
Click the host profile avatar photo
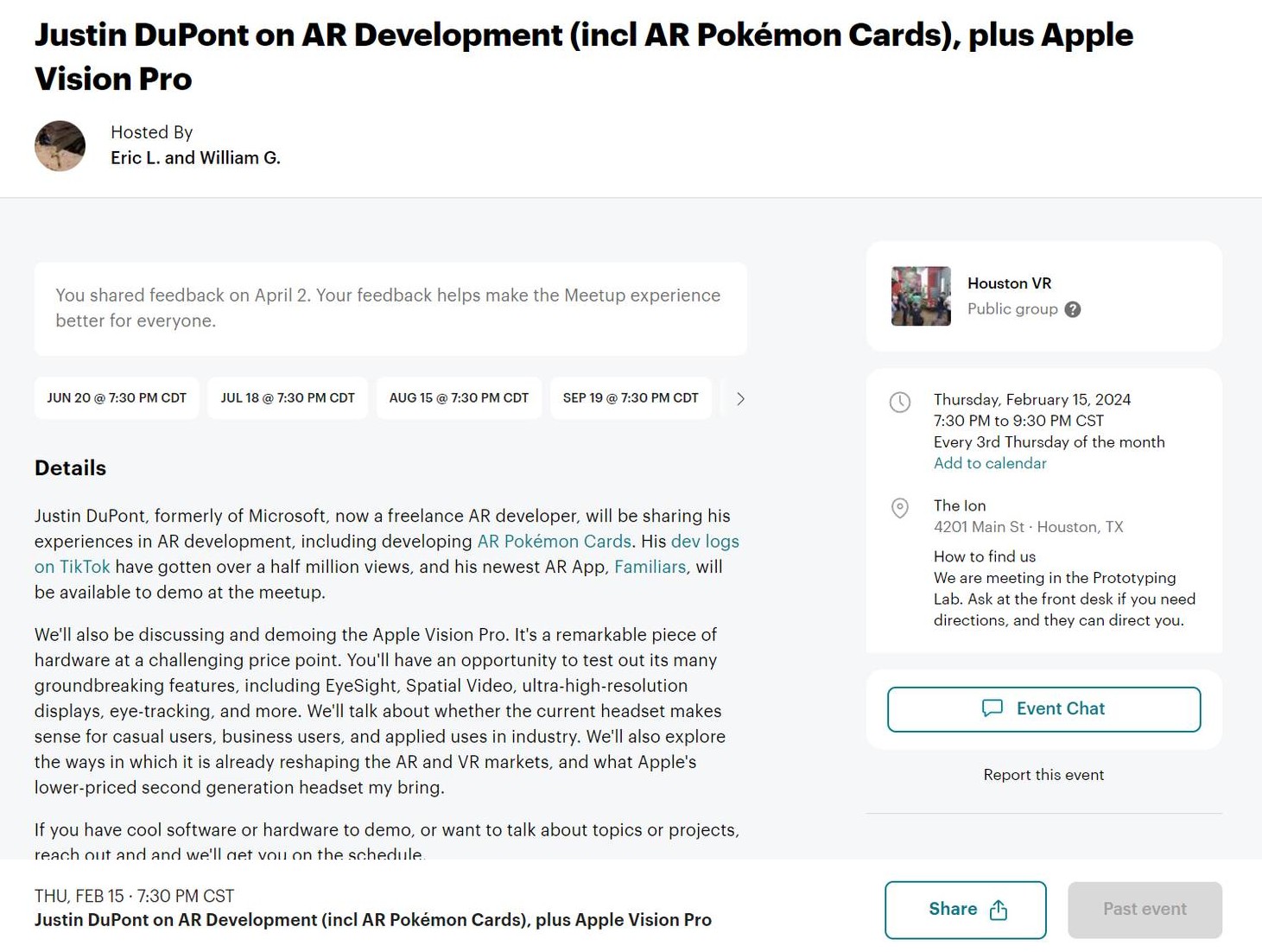(60, 146)
